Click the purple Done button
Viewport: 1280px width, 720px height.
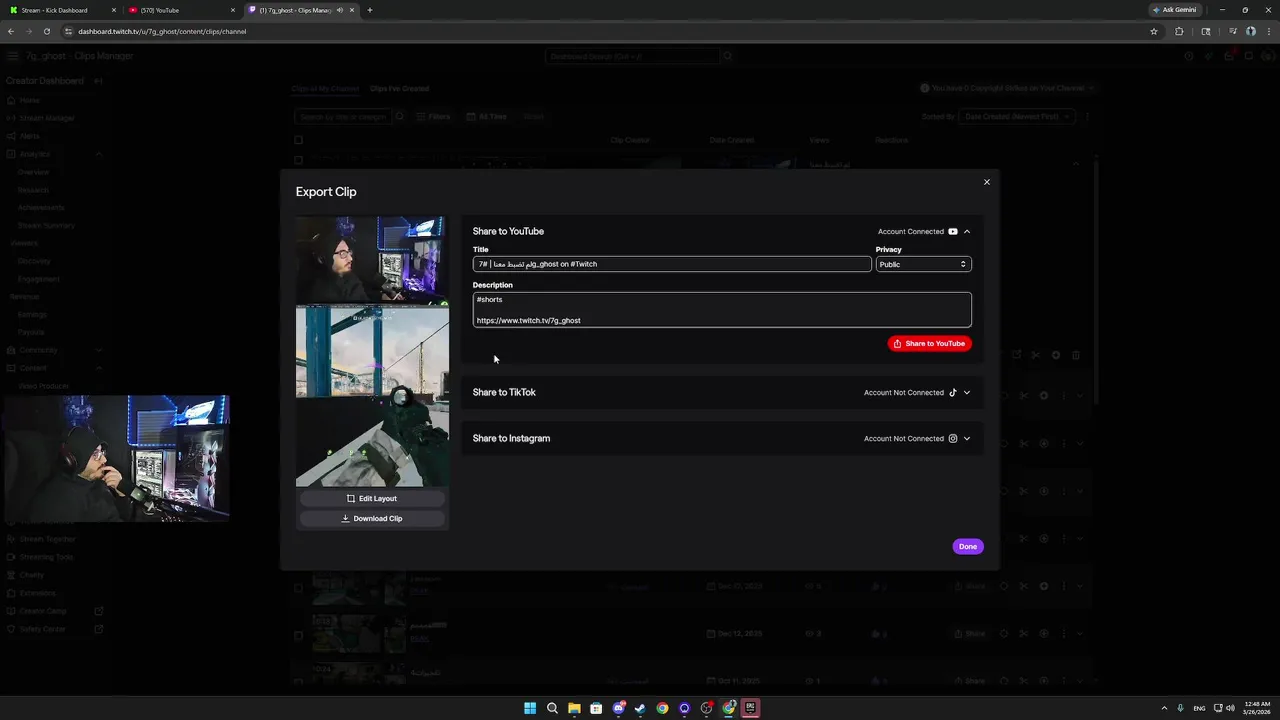tap(968, 546)
